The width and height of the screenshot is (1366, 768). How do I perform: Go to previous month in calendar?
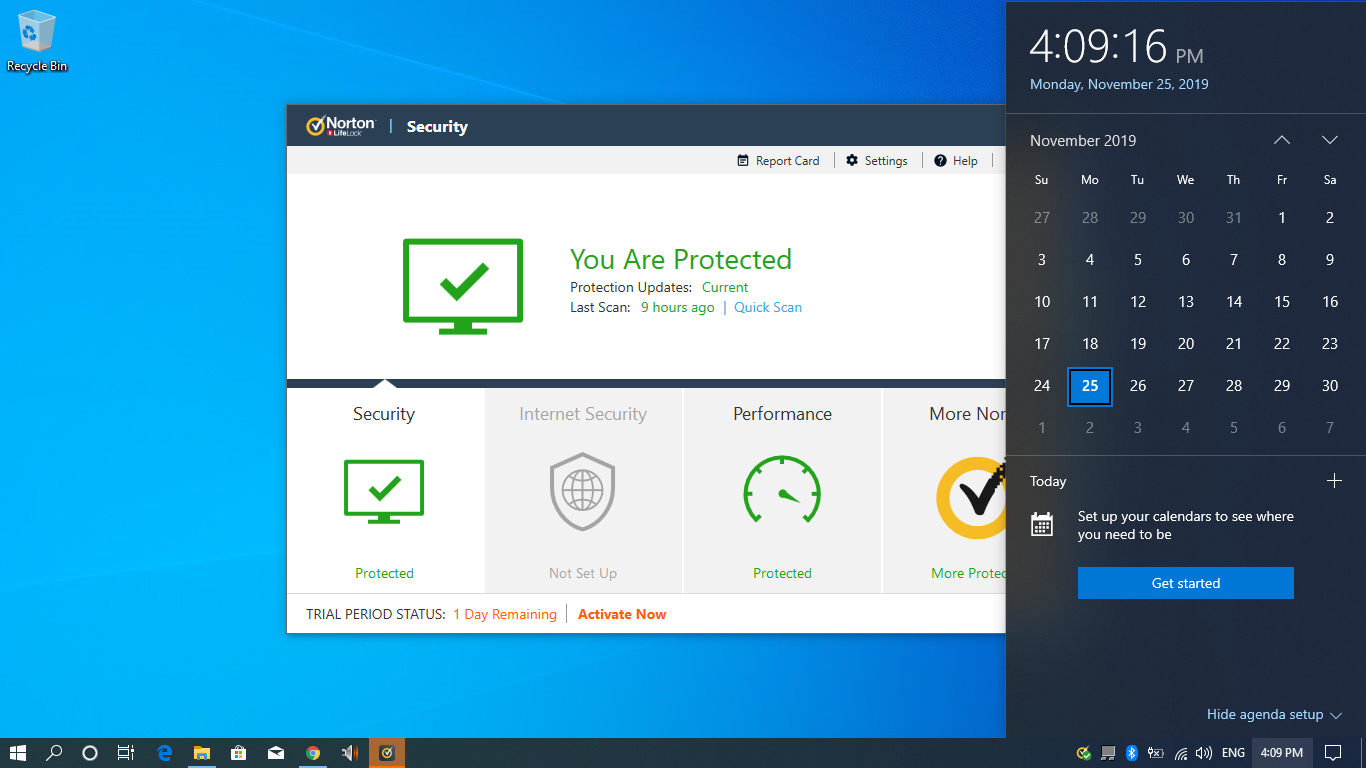[1282, 140]
